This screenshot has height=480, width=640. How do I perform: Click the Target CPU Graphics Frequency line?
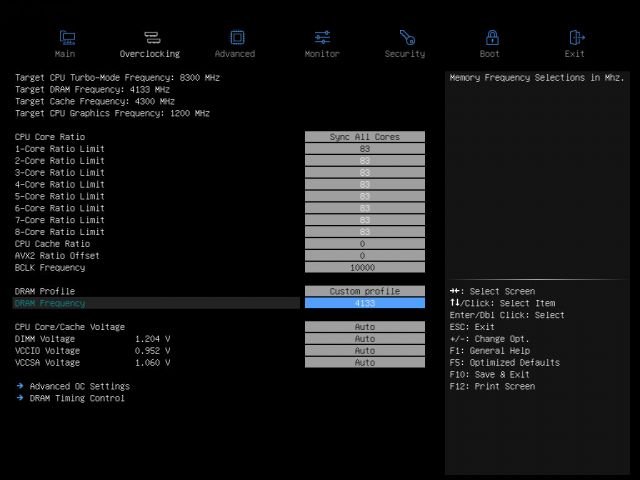112,113
